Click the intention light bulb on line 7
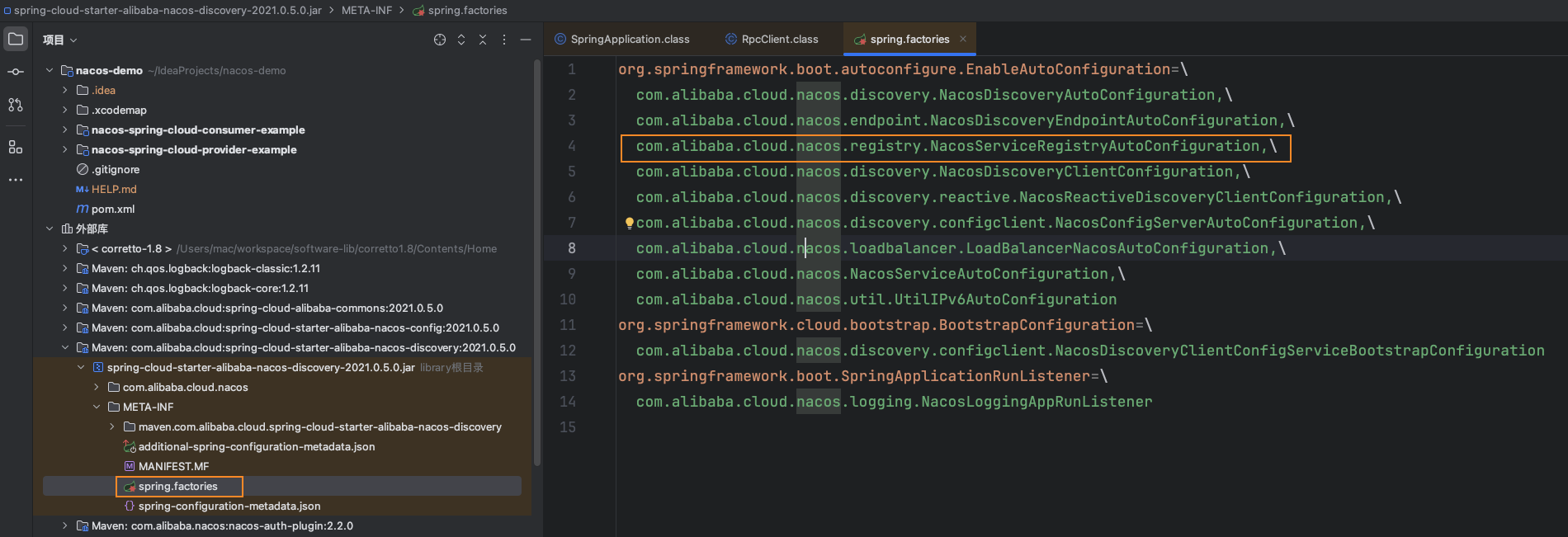This screenshot has width=1568, height=537. pos(629,223)
